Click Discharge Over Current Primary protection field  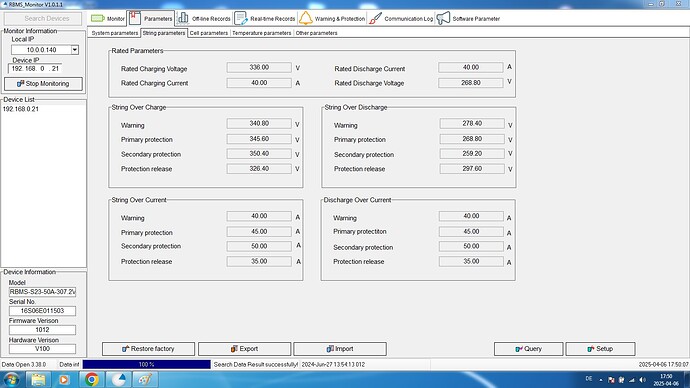(471, 231)
